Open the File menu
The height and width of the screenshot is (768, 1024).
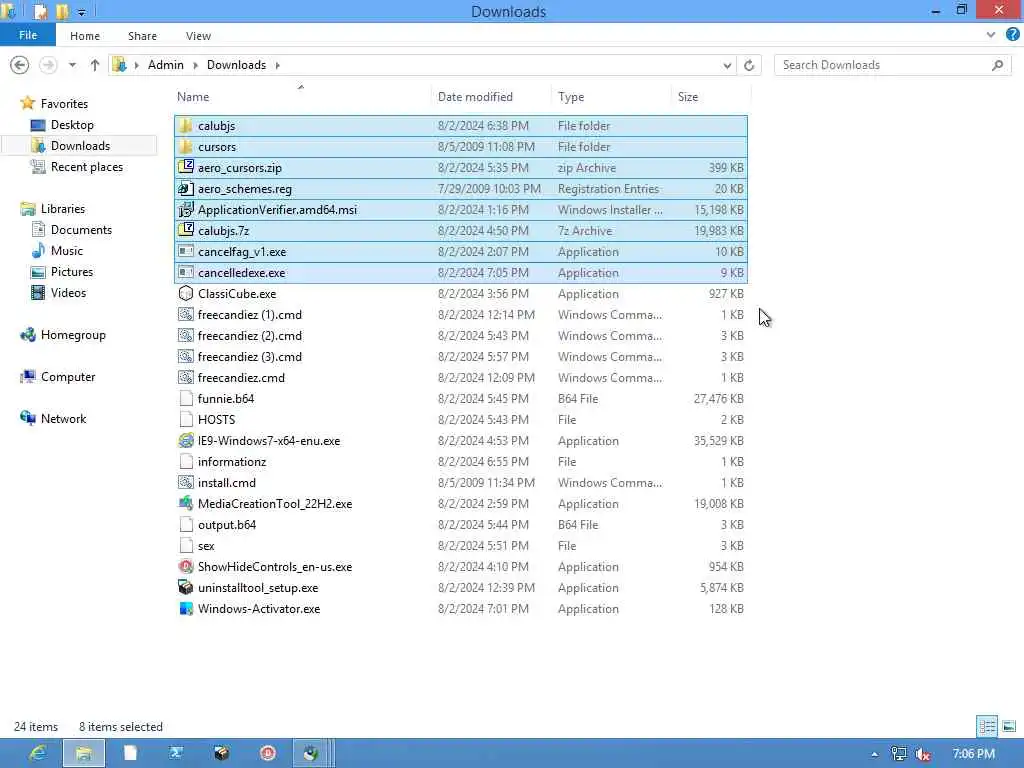pyautogui.click(x=27, y=35)
